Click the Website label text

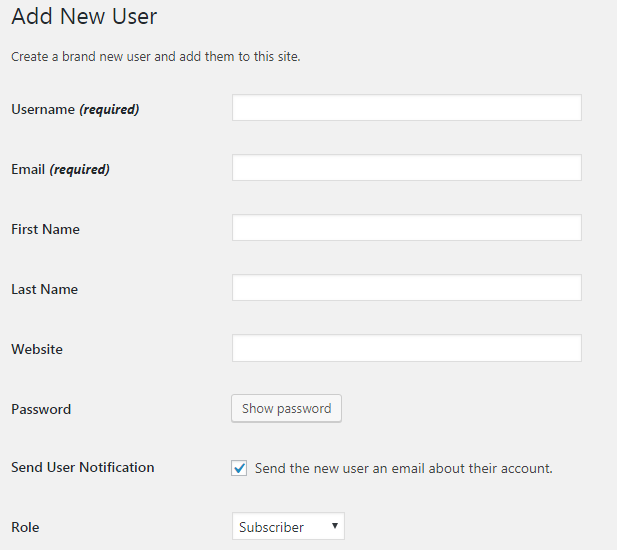pos(37,349)
